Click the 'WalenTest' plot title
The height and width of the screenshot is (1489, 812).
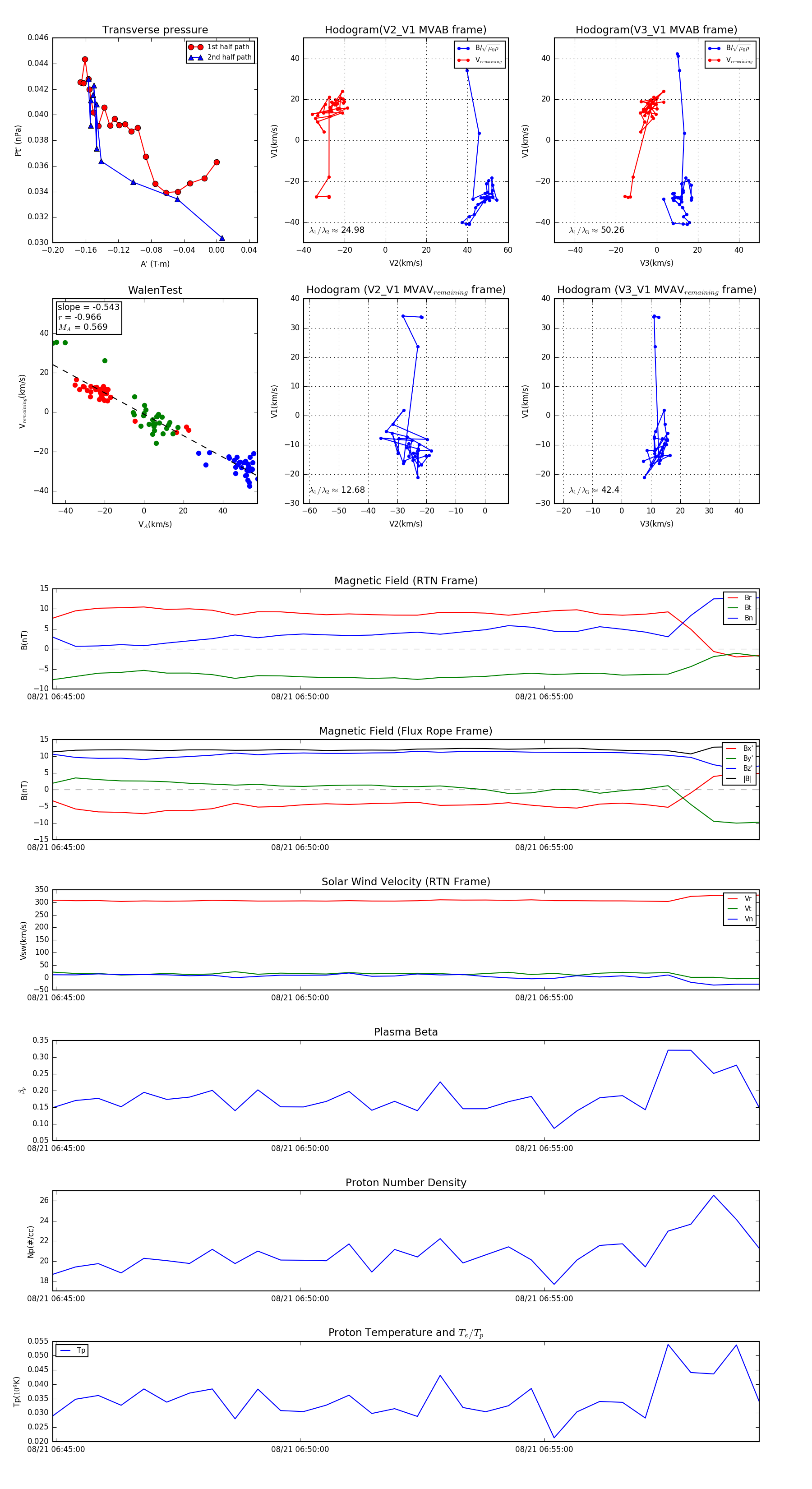pos(155,290)
